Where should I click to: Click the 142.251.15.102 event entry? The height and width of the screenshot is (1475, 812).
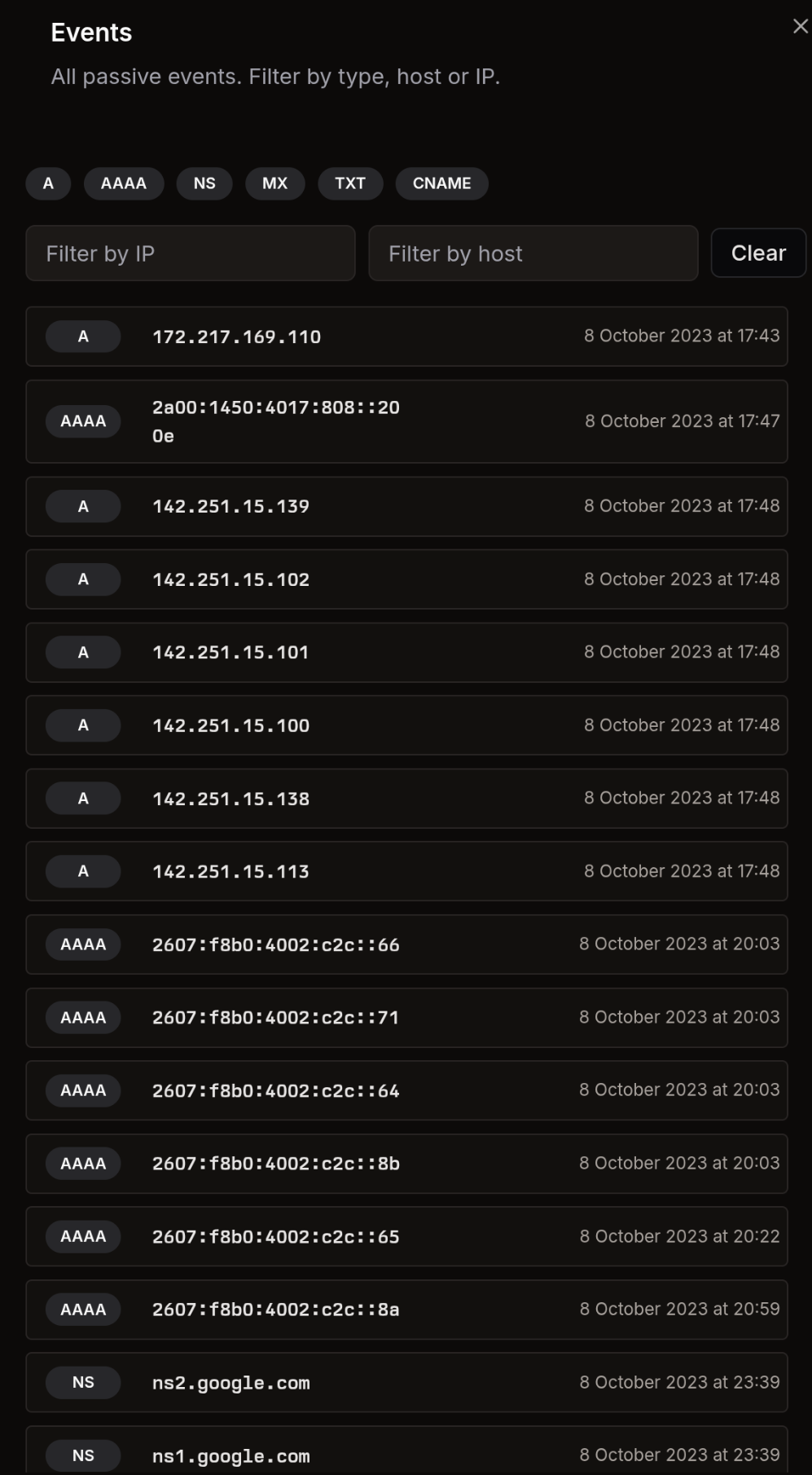(406, 579)
